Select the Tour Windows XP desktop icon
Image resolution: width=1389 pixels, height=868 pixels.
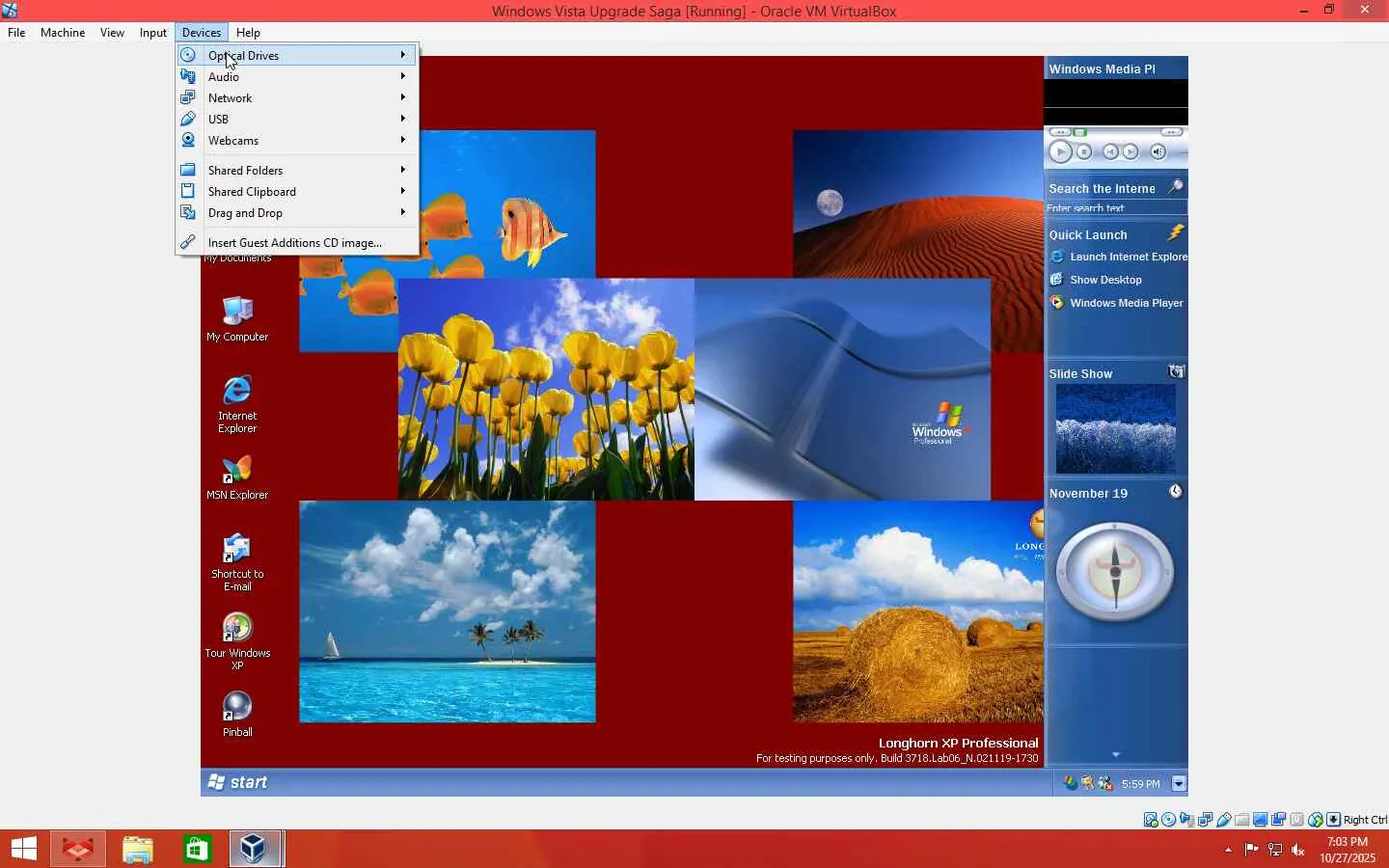pyautogui.click(x=237, y=641)
